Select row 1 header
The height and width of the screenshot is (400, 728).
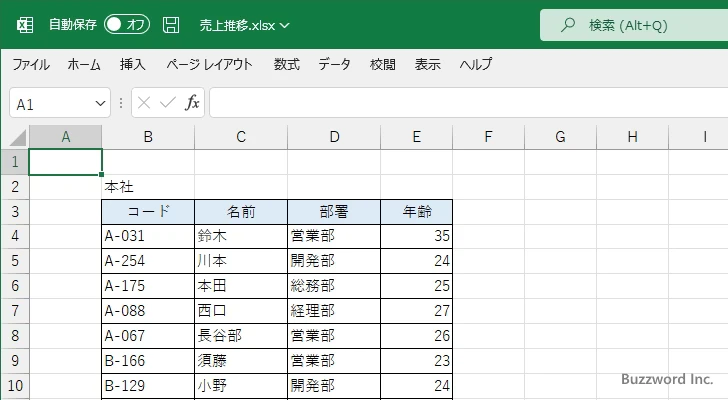[x=15, y=162]
